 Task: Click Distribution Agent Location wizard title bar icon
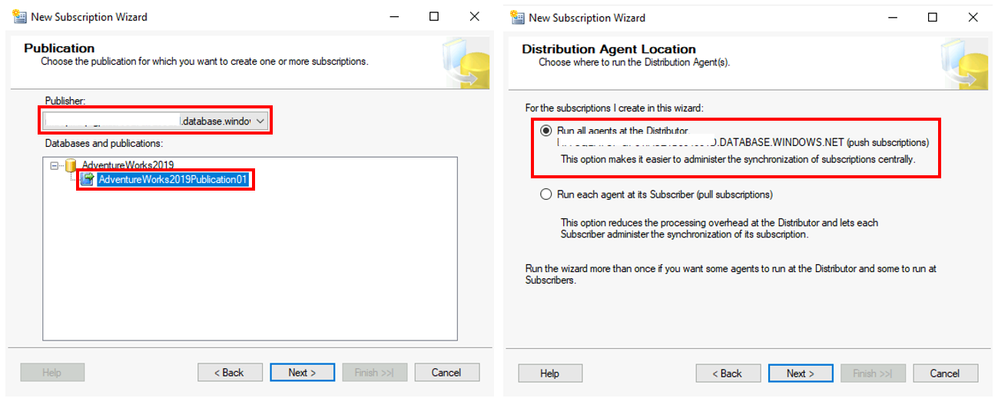[x=518, y=18]
